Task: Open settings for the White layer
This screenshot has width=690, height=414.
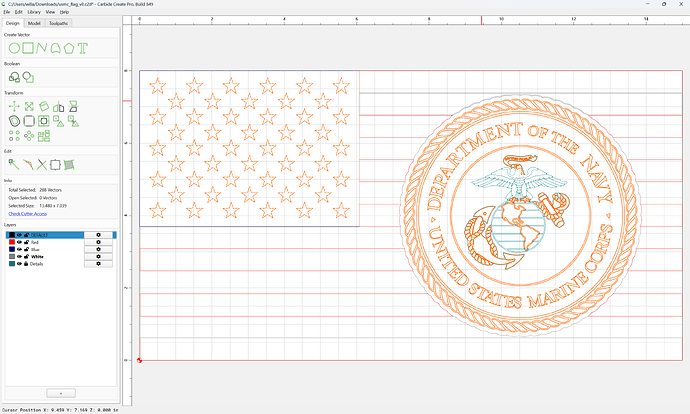Action: [98, 256]
